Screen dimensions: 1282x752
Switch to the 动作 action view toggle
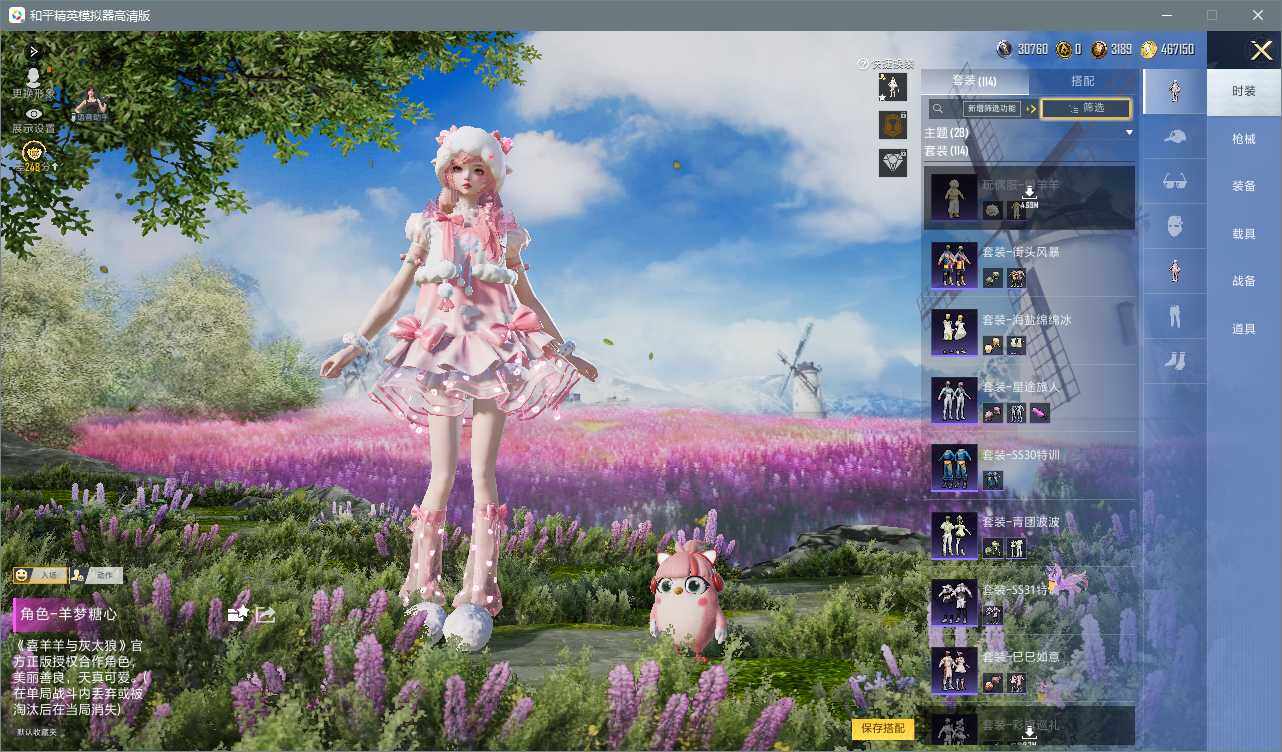click(96, 575)
